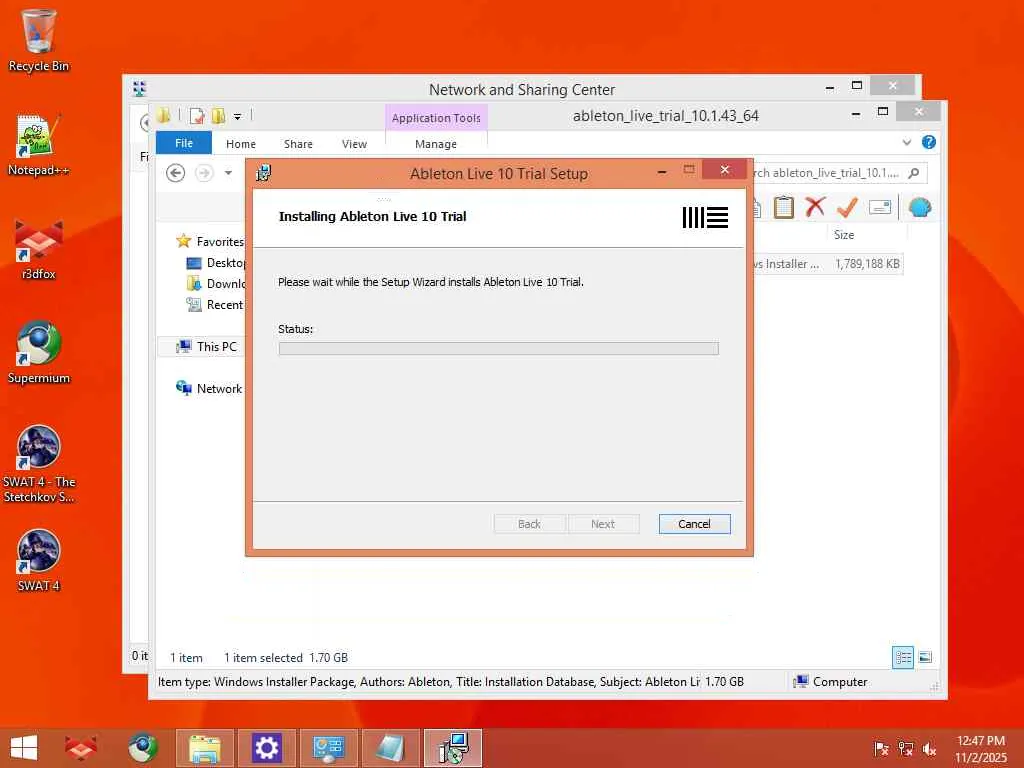The width and height of the screenshot is (1024, 768).
Task: Click the installation status progress bar
Action: tap(498, 348)
